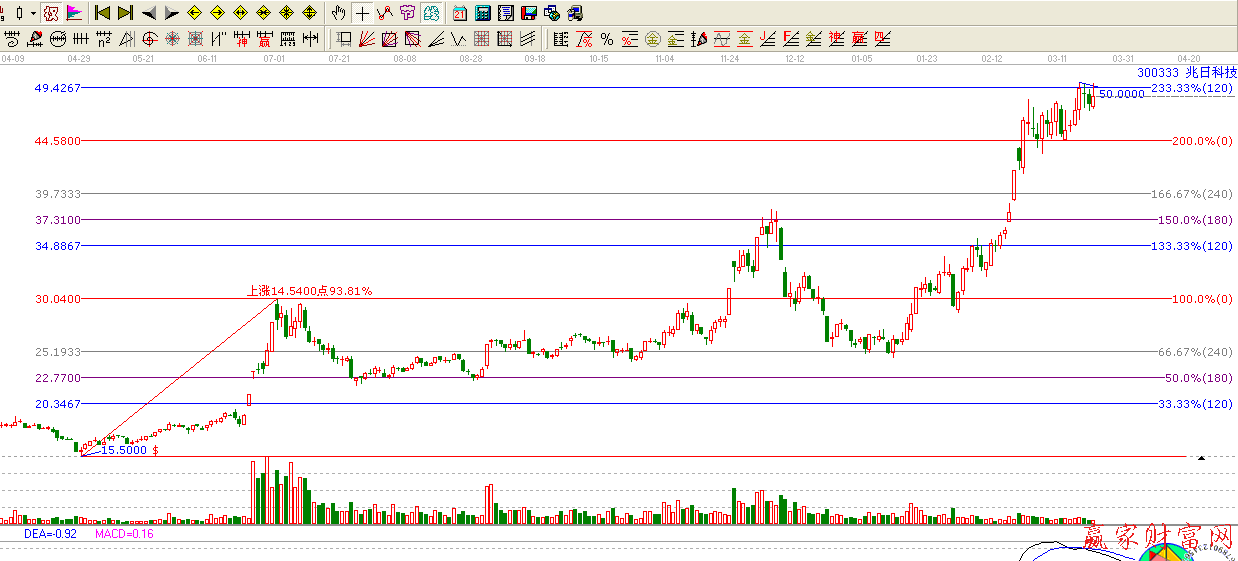The image size is (1238, 561).
Task: Click the 300333 兆日科技 stock label
Action: pyautogui.click(x=1187, y=73)
